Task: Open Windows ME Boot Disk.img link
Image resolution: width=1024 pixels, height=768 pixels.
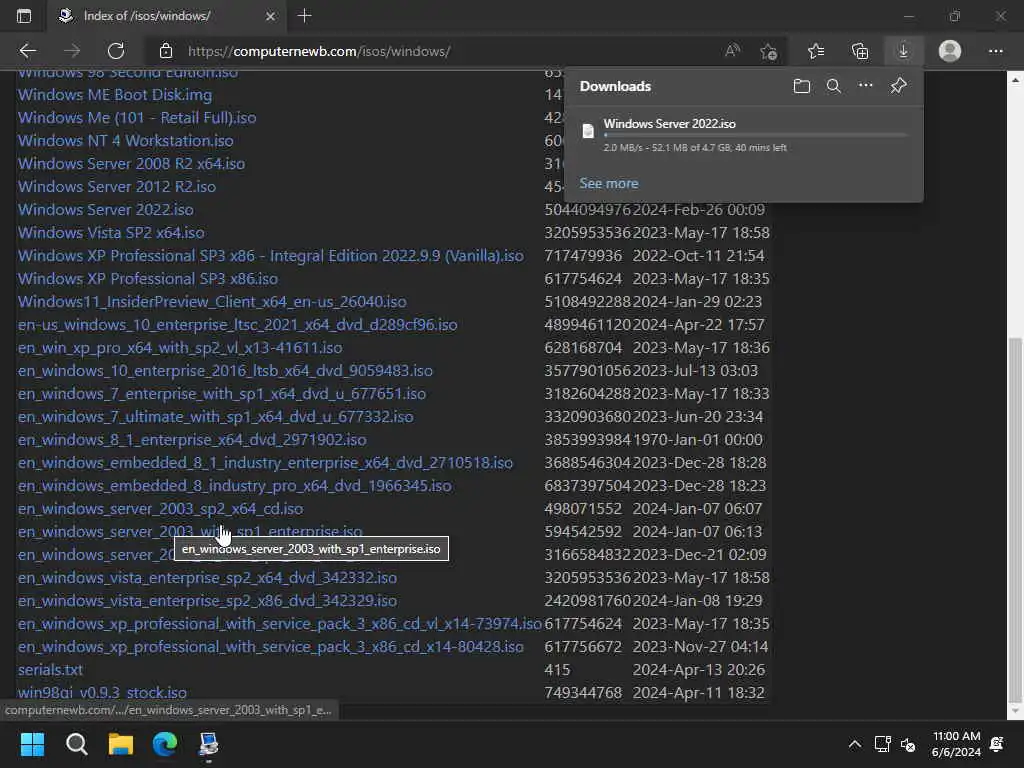Action: click(115, 95)
